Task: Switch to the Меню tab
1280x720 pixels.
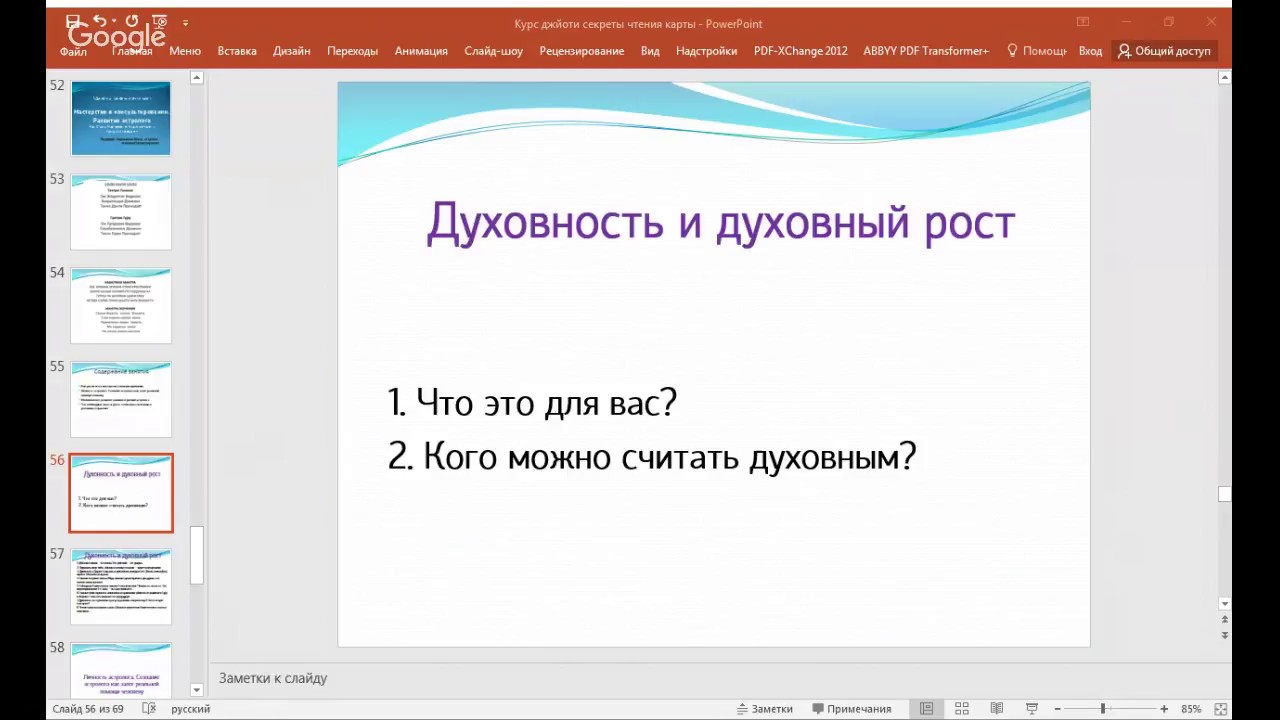Action: click(x=185, y=51)
